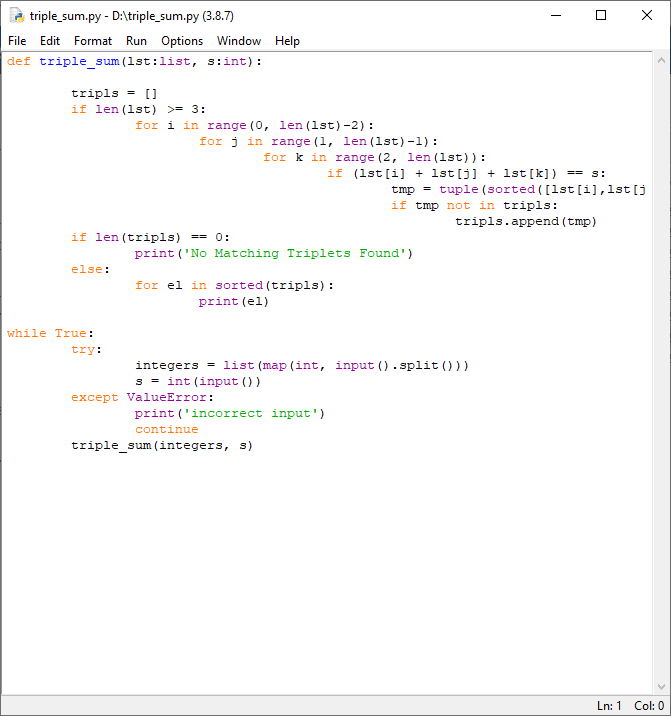Click the scrollbar up arrow
Screen dimensions: 671x716
[x=659, y=61]
